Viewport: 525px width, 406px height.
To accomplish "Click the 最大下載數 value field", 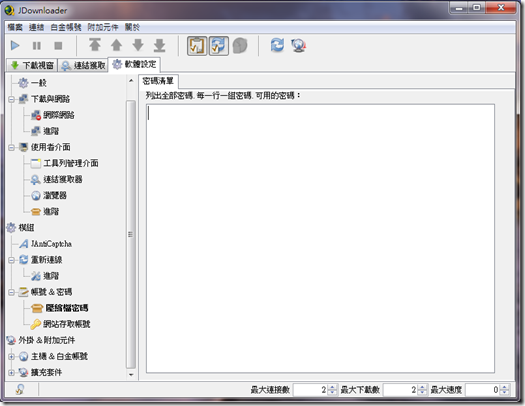I will 400,390.
